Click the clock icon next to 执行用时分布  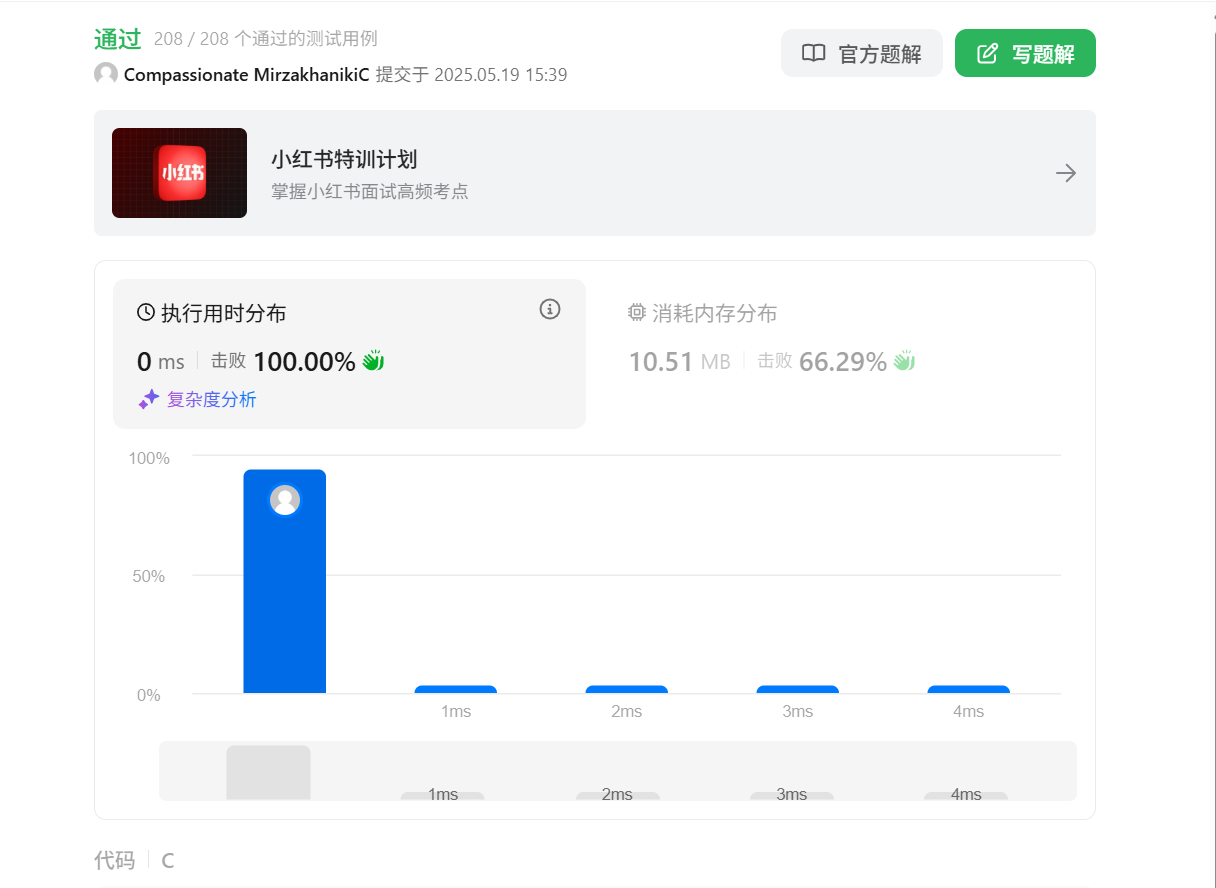146,313
